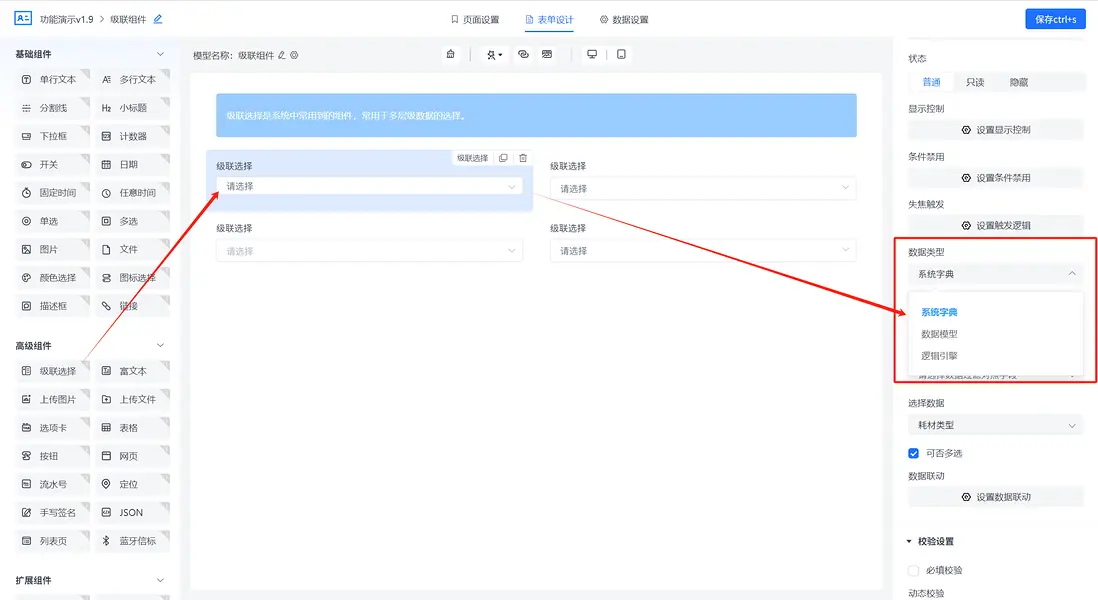Open 功能演示v1.9 breadcrumb link
1098x600 pixels.
click(67, 19)
